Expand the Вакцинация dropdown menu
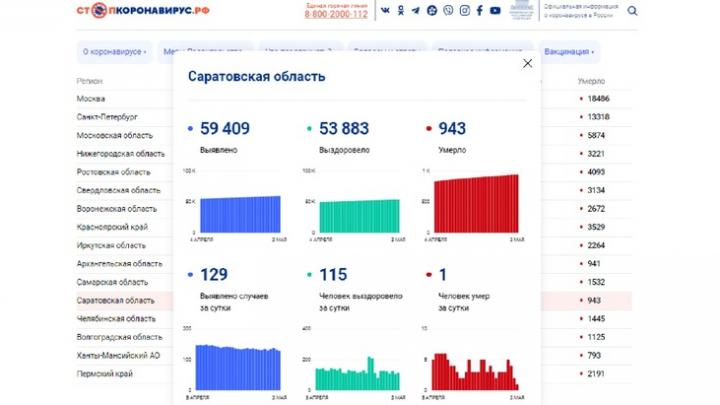Viewport: 720px width, 405px height. [571, 51]
